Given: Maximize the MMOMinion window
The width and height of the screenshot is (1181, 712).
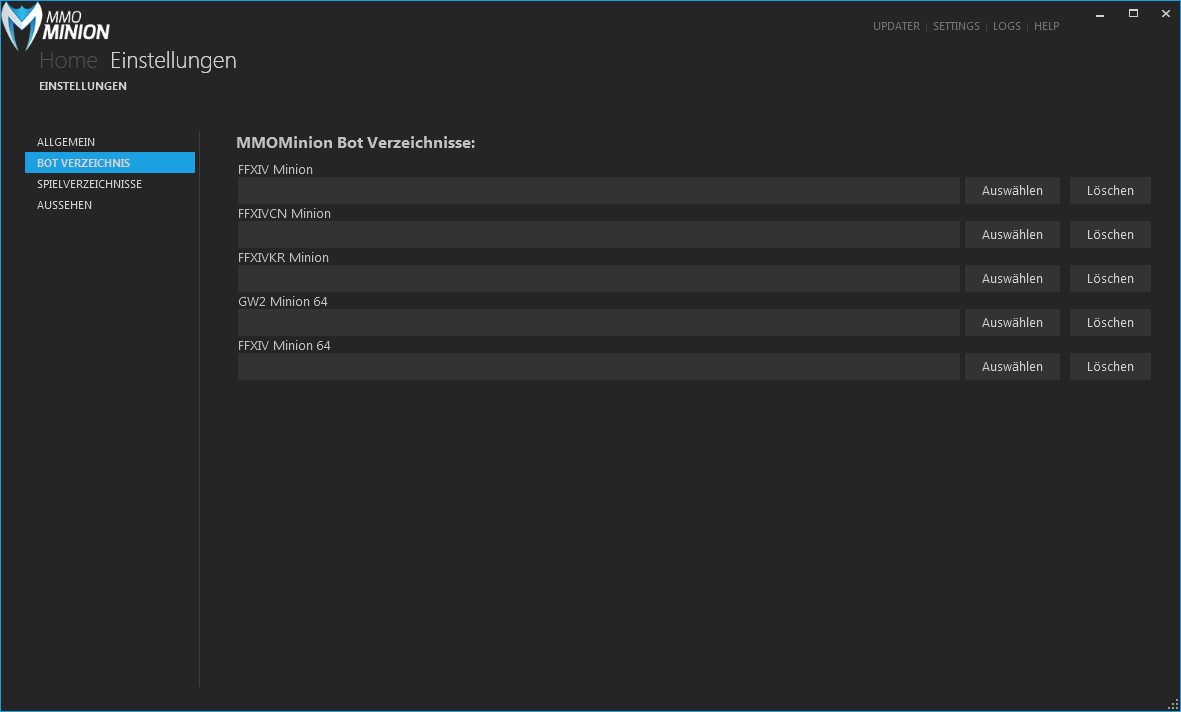Looking at the screenshot, I should (x=1133, y=13).
